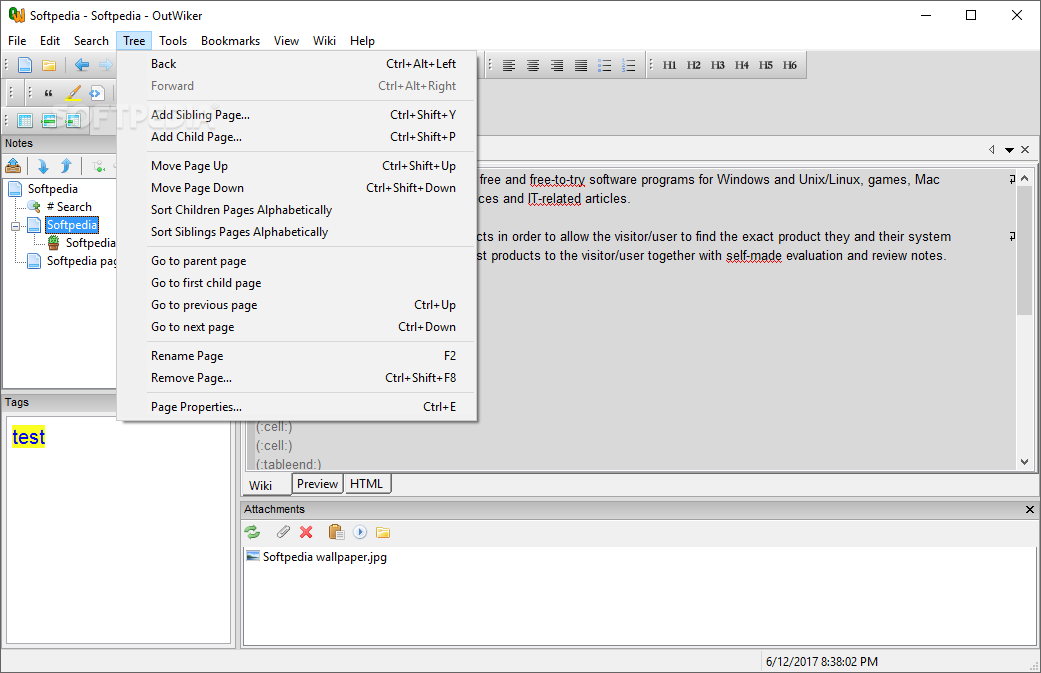
Task: Open a notes tree with the folder icon
Action: pyautogui.click(x=48, y=65)
